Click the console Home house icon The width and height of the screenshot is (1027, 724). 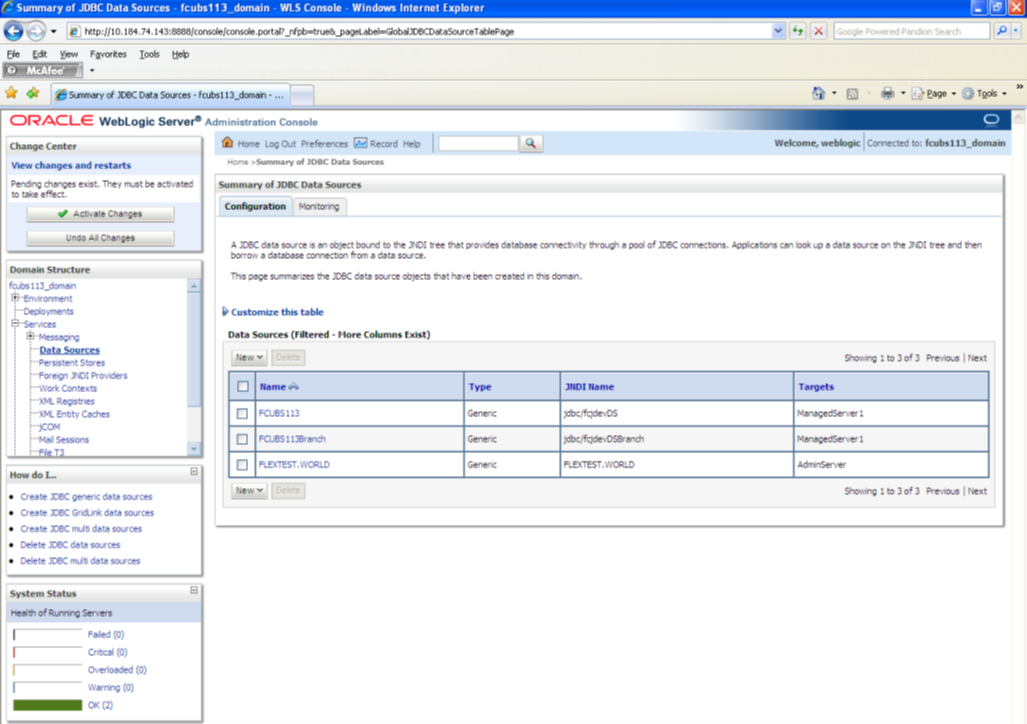[x=227, y=143]
